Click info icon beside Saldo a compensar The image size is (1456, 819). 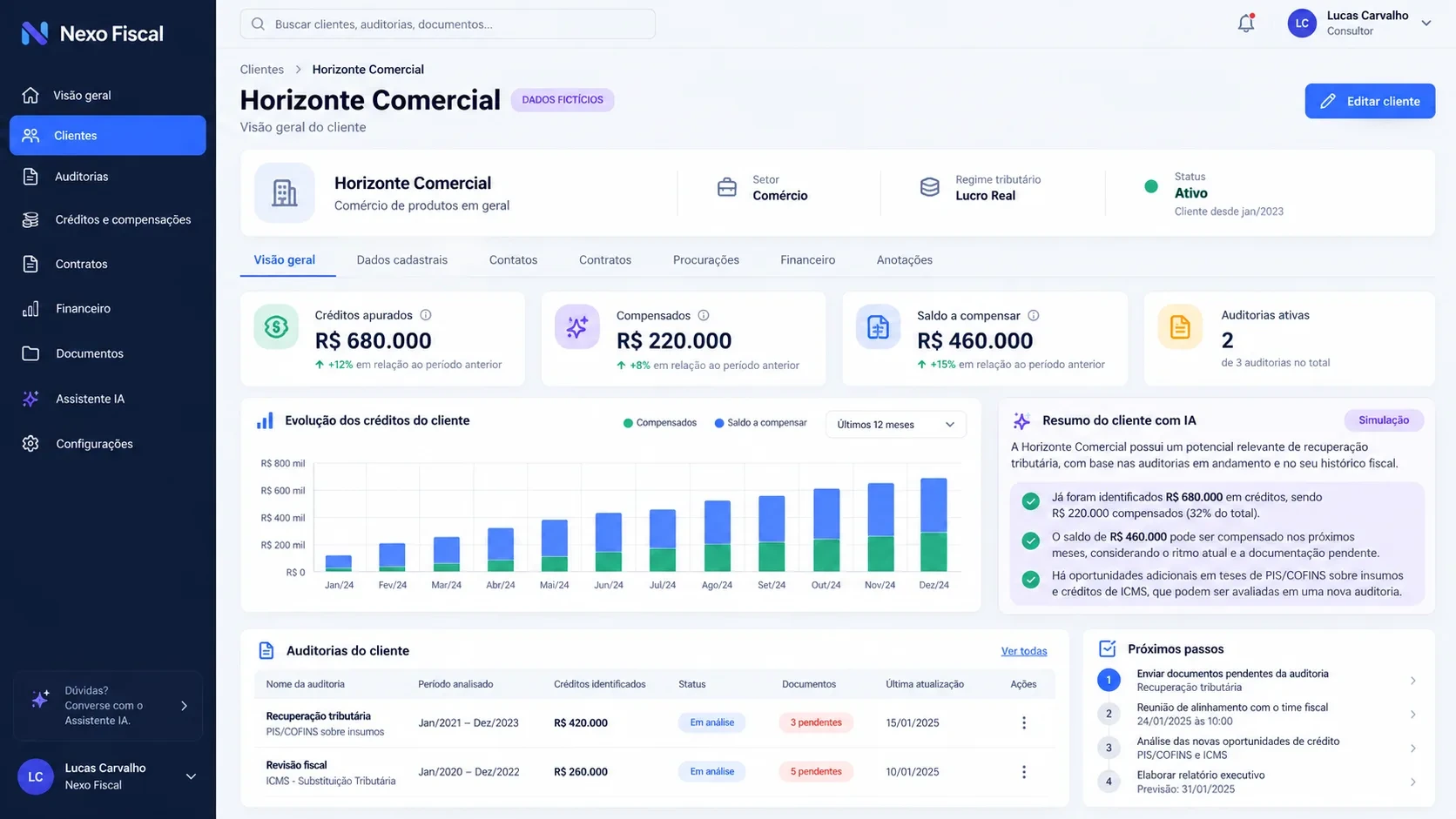click(1033, 315)
